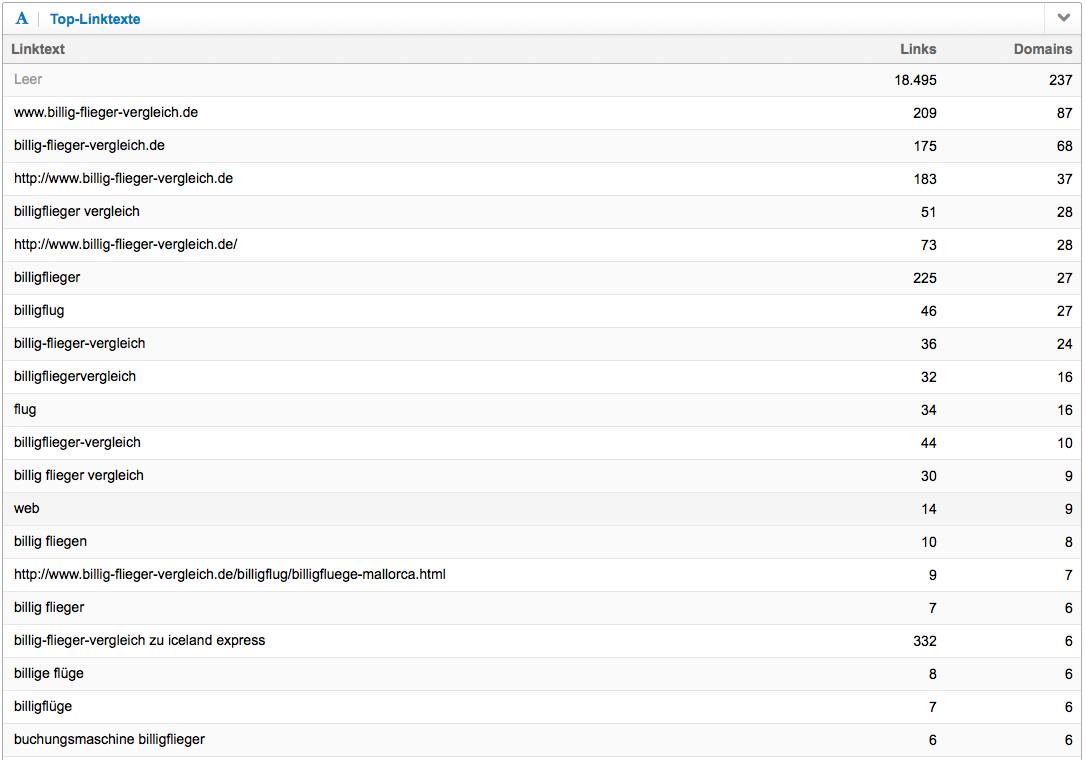Image resolution: width=1086 pixels, height=760 pixels.
Task: Click the anchor text 'A' icon
Action: click(x=22, y=19)
